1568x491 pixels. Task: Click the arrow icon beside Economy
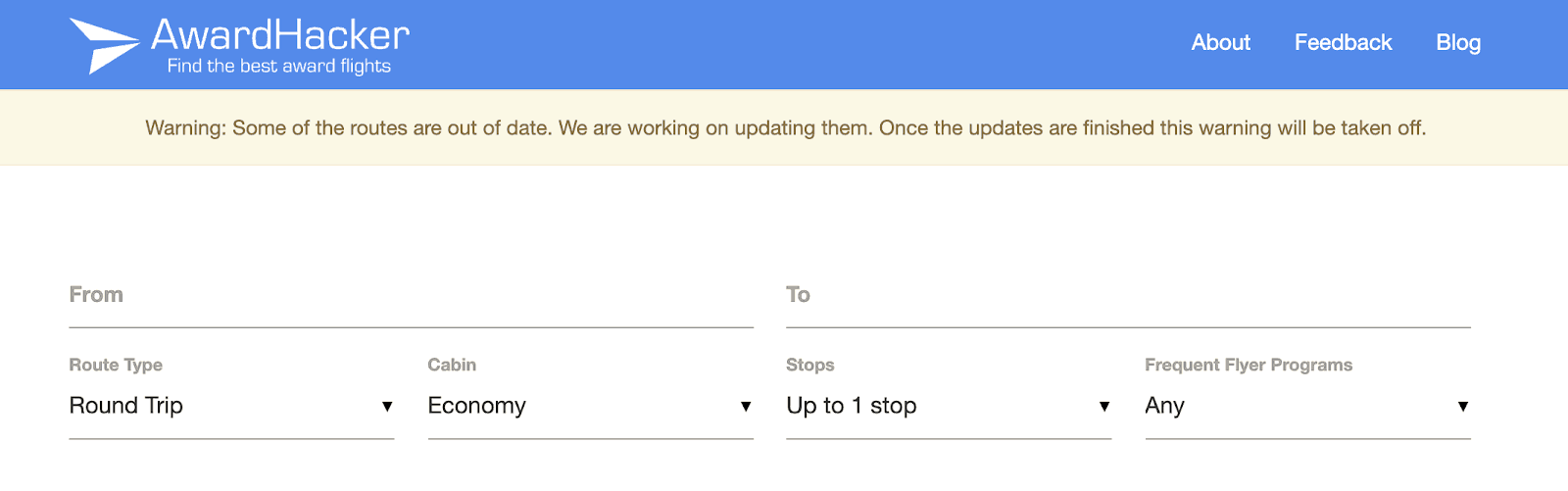[746, 407]
